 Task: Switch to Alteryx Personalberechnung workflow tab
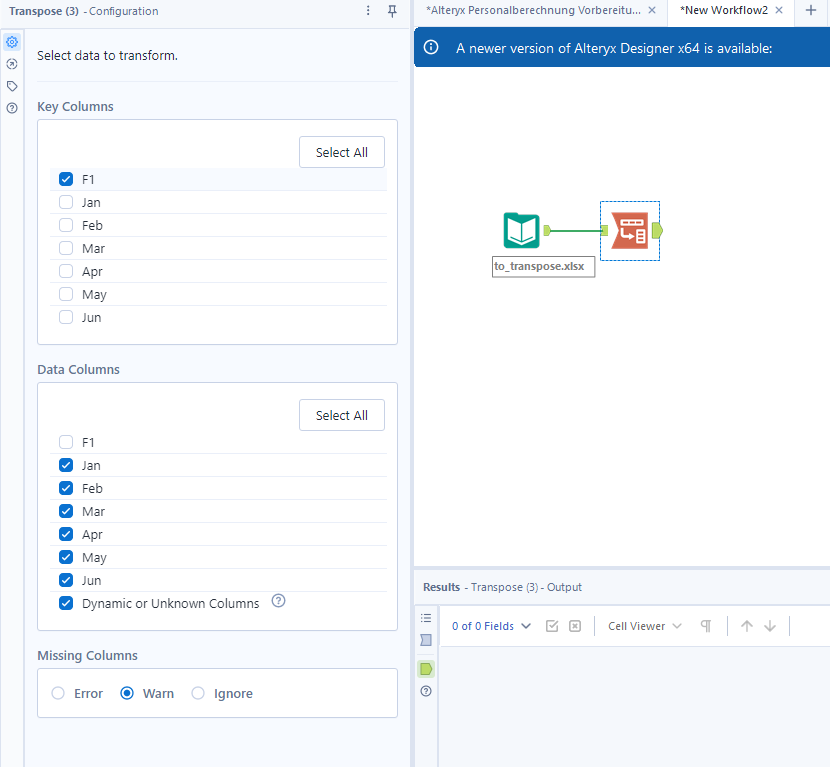pyautogui.click(x=533, y=11)
